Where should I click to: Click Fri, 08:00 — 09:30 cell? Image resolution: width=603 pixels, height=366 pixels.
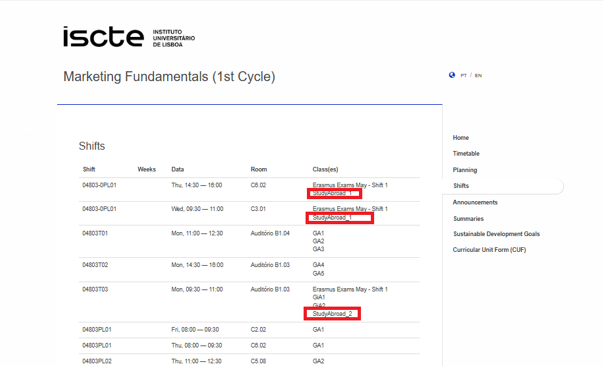pos(195,329)
